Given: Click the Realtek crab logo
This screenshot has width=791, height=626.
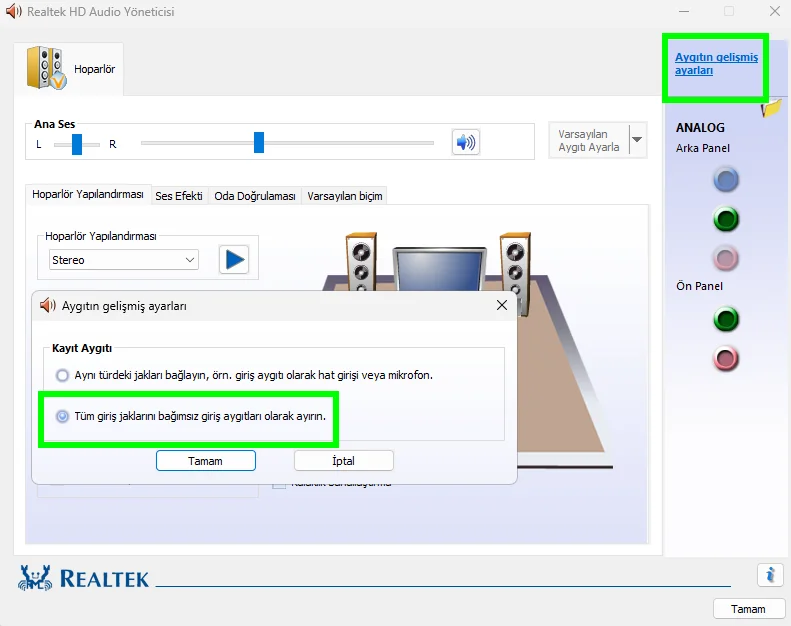Looking at the screenshot, I should [x=35, y=578].
